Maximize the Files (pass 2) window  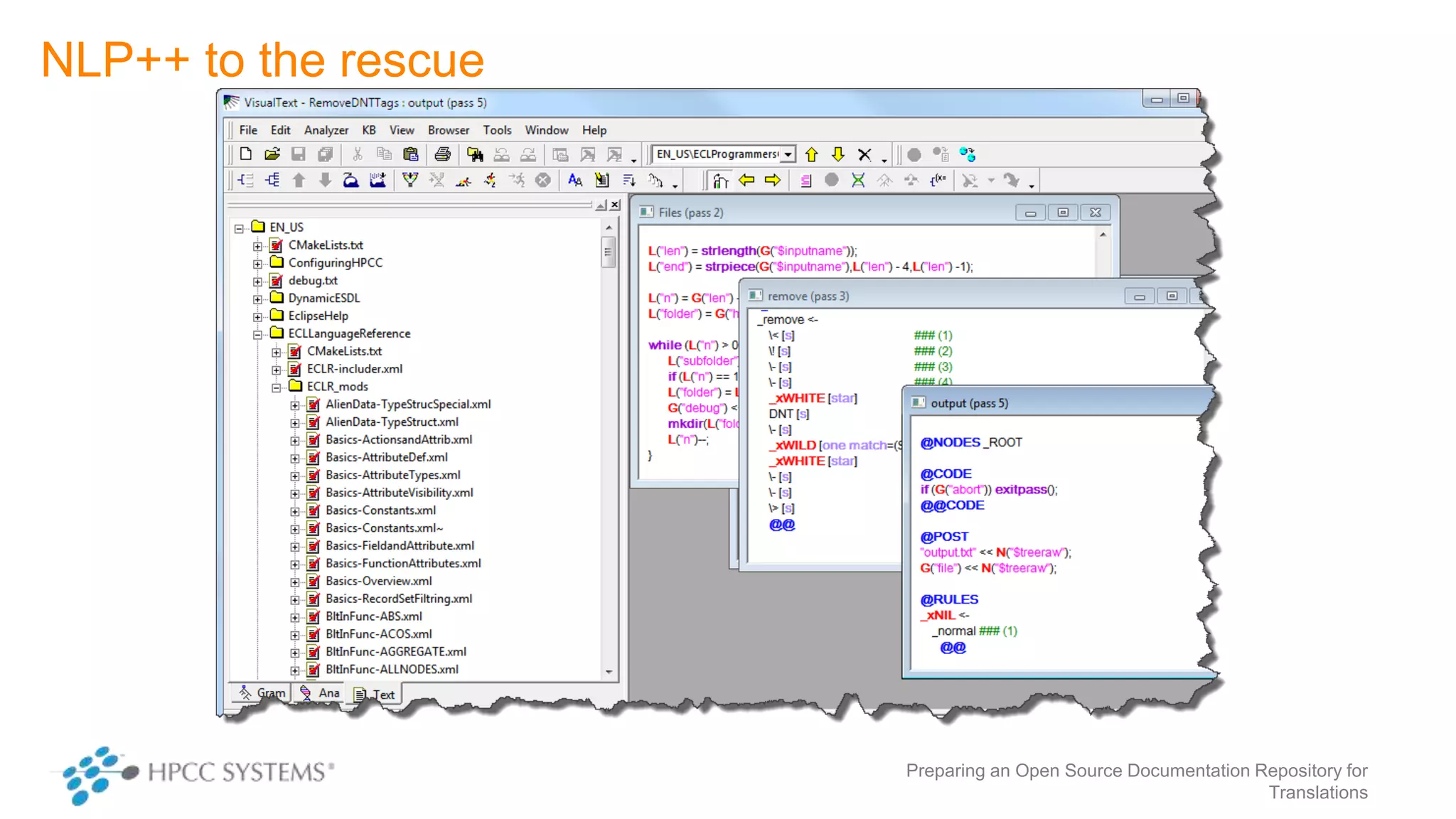pos(1063,213)
